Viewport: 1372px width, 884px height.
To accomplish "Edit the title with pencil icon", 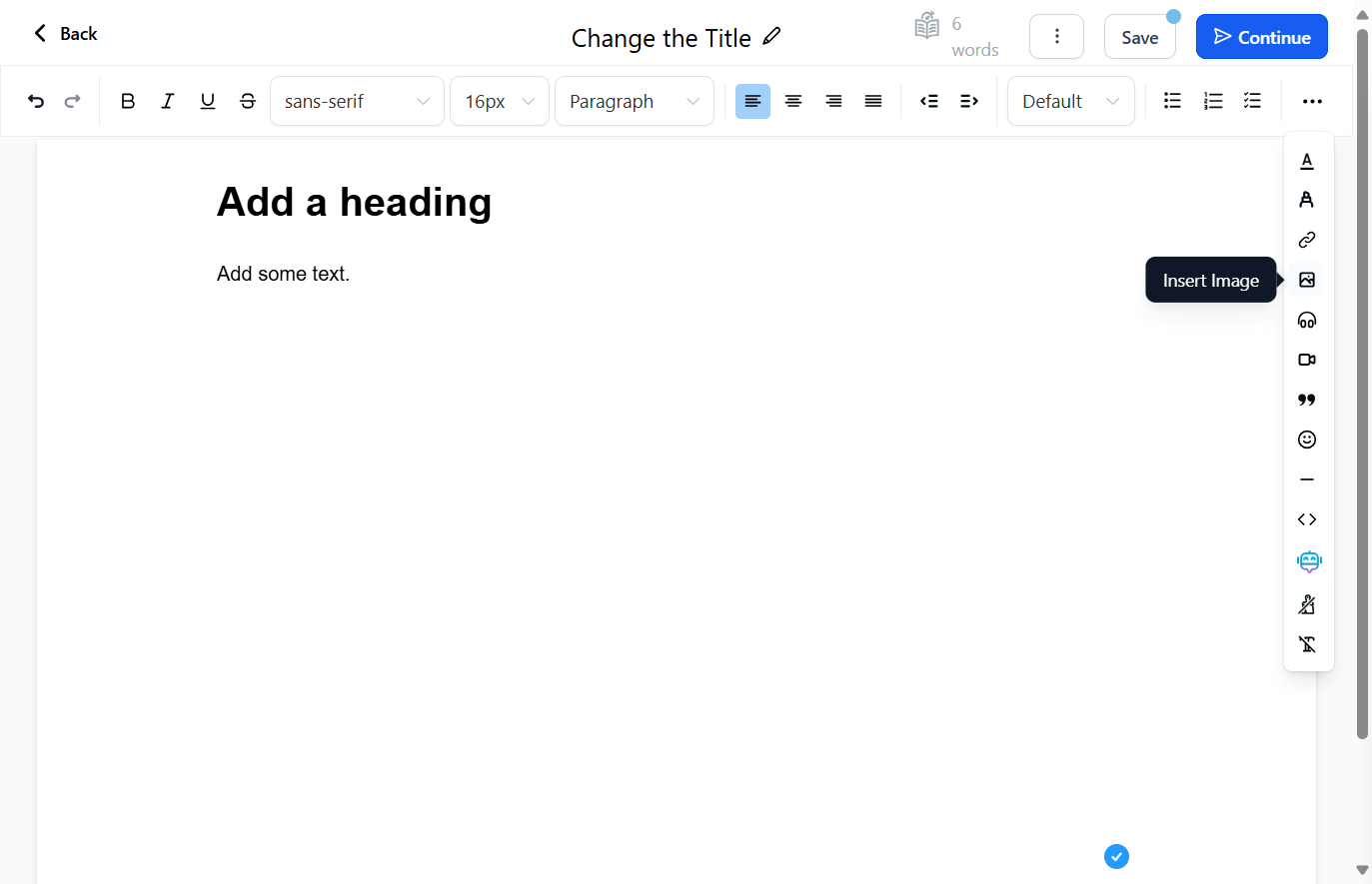I will pos(771,37).
